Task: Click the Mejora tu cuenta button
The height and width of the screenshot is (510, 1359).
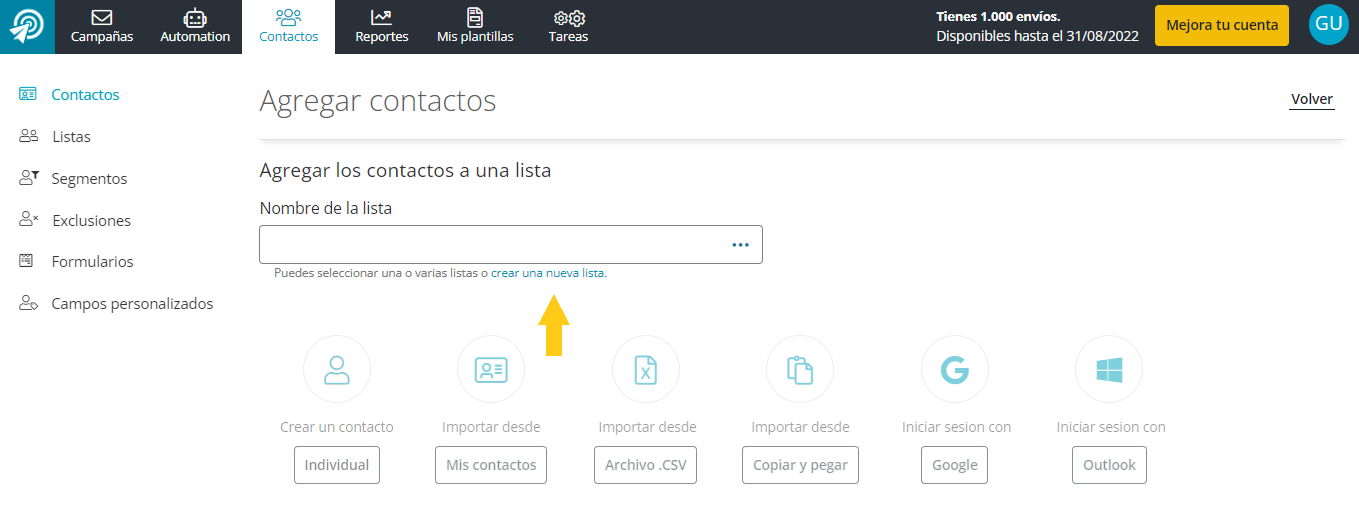Action: 1222,25
